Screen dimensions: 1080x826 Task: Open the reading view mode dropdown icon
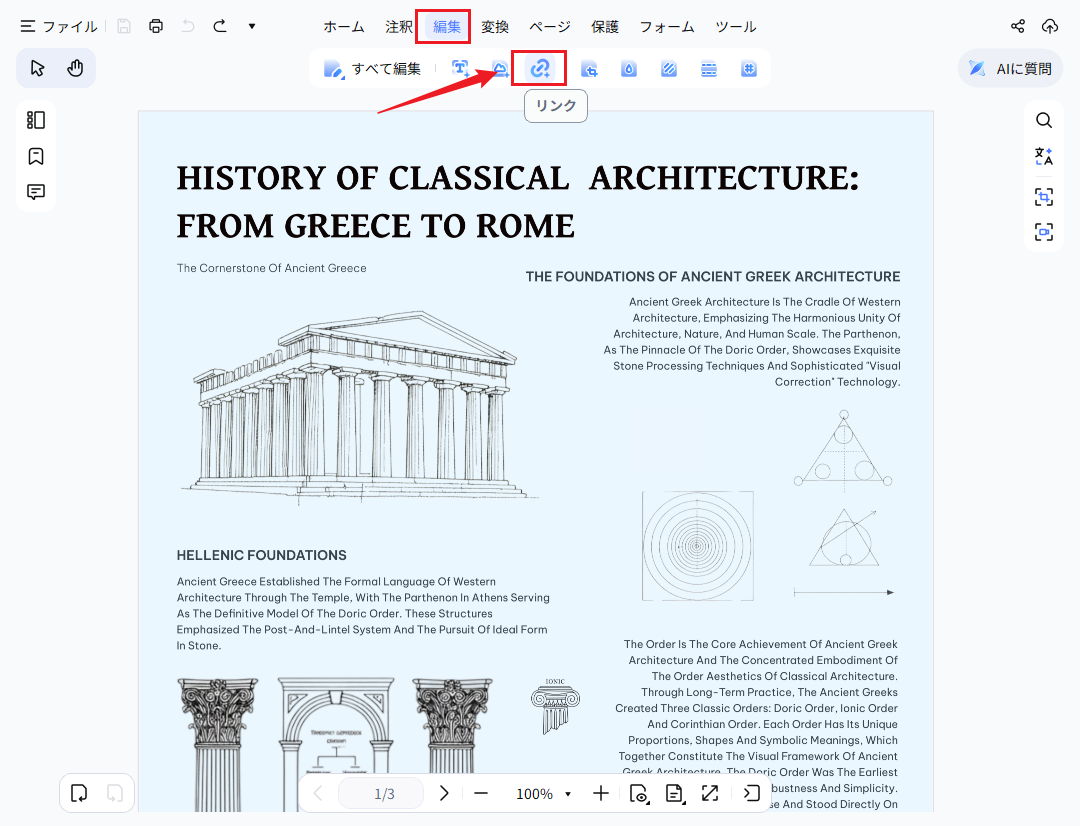pyautogui.click(x=639, y=794)
